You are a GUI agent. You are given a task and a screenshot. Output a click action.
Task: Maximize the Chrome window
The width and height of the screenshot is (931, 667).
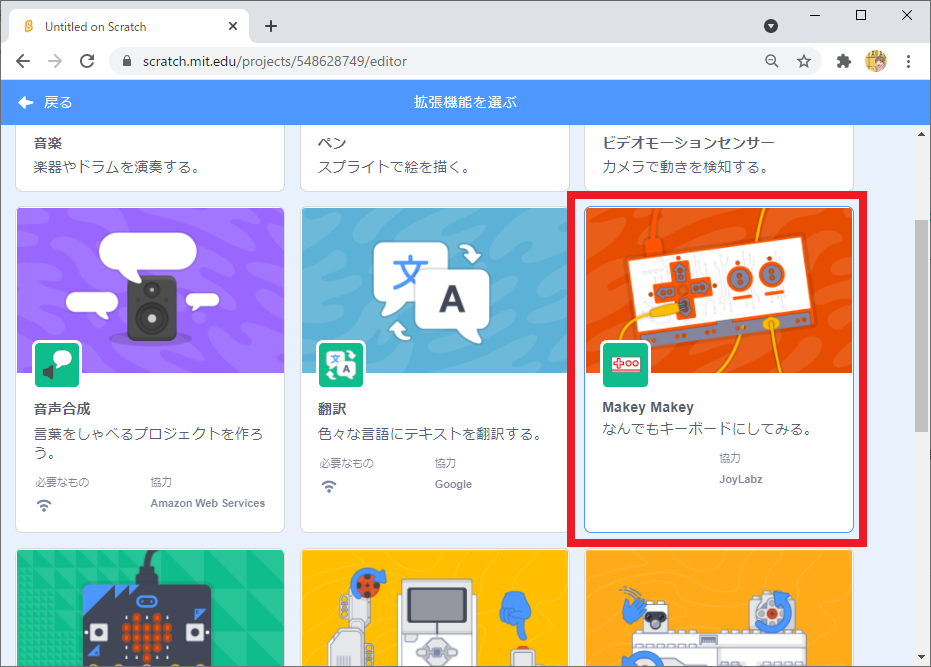tap(861, 15)
